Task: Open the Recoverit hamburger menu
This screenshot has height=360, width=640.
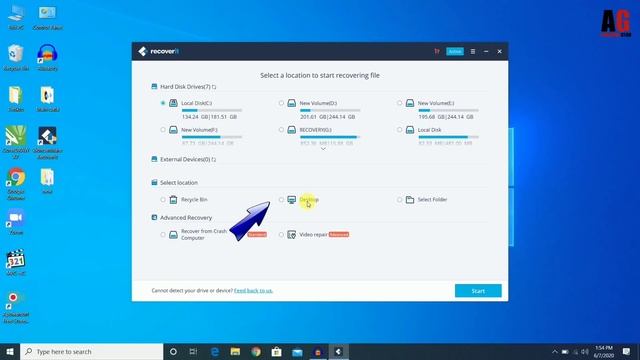Action: [x=473, y=51]
